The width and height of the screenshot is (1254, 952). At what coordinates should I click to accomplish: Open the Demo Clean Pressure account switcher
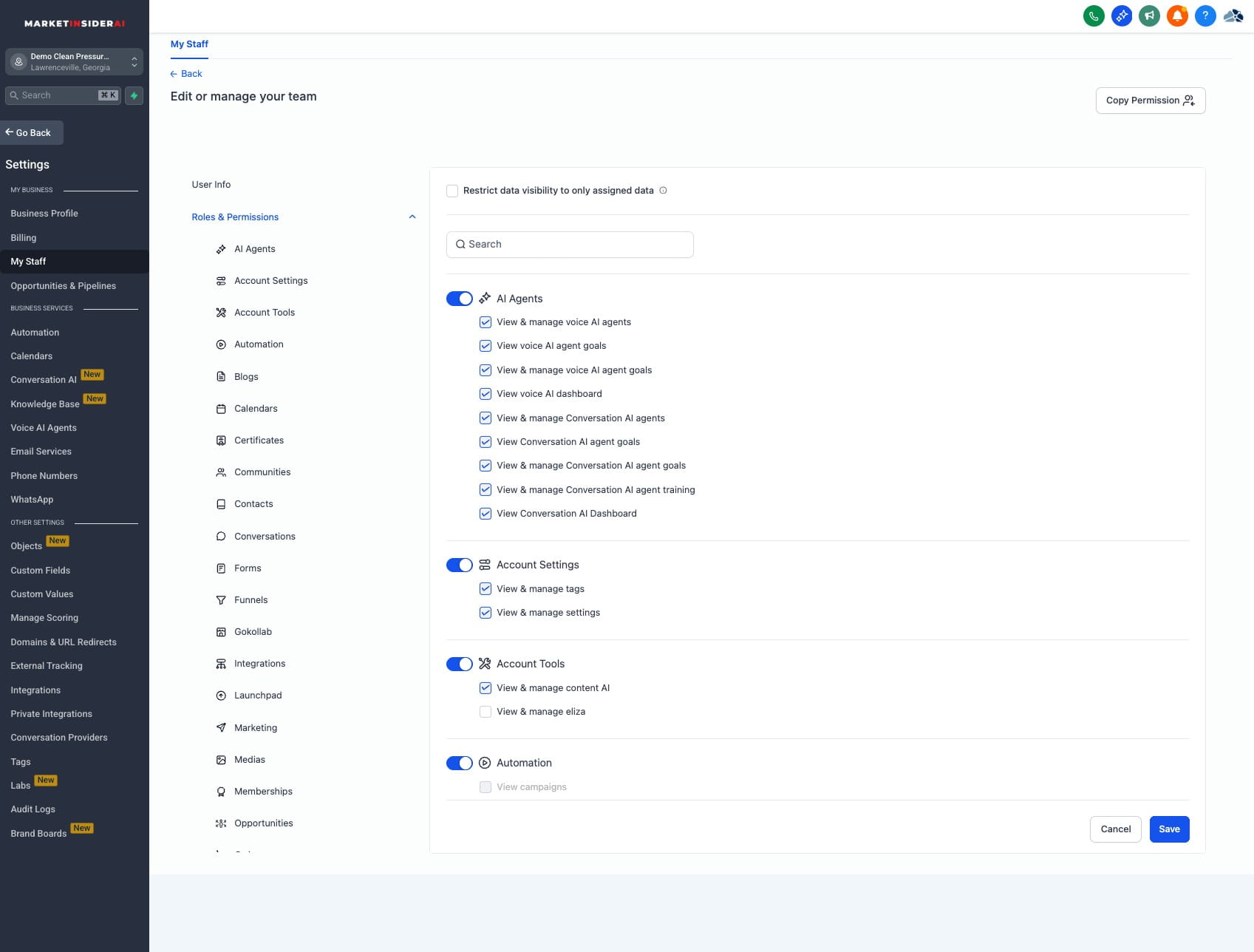pyautogui.click(x=74, y=61)
